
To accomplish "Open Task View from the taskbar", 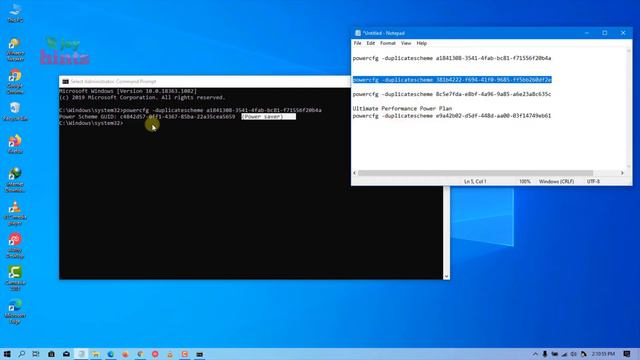I will click(36, 354).
